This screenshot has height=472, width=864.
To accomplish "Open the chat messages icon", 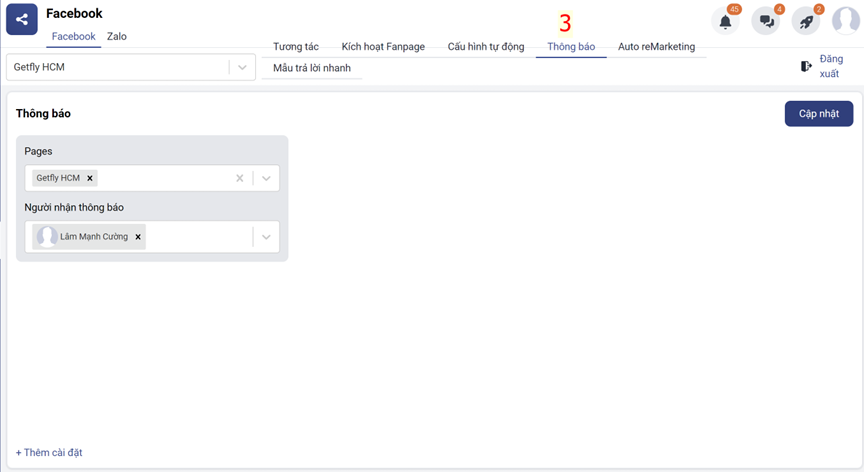I will (x=766, y=21).
